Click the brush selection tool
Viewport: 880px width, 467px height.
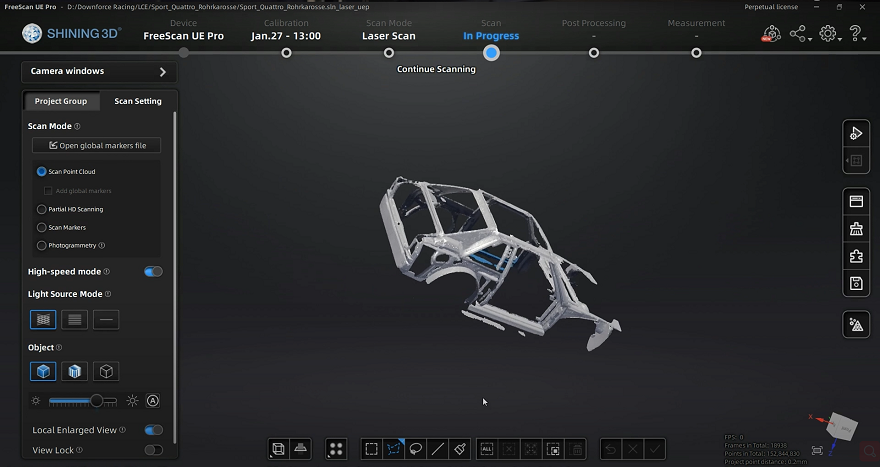click(460, 449)
